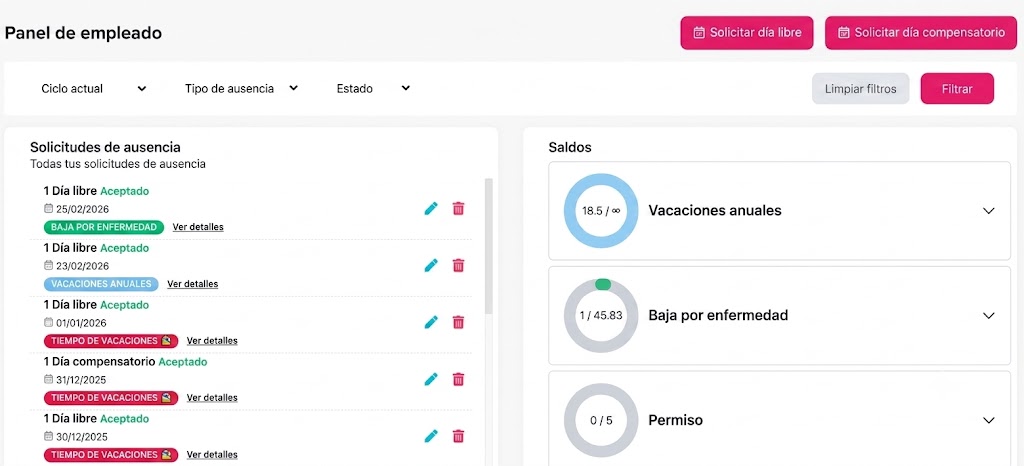Image resolution: width=1024 pixels, height=466 pixels.
Task: Delete the 25/02/2026 absence request
Action: tap(458, 209)
